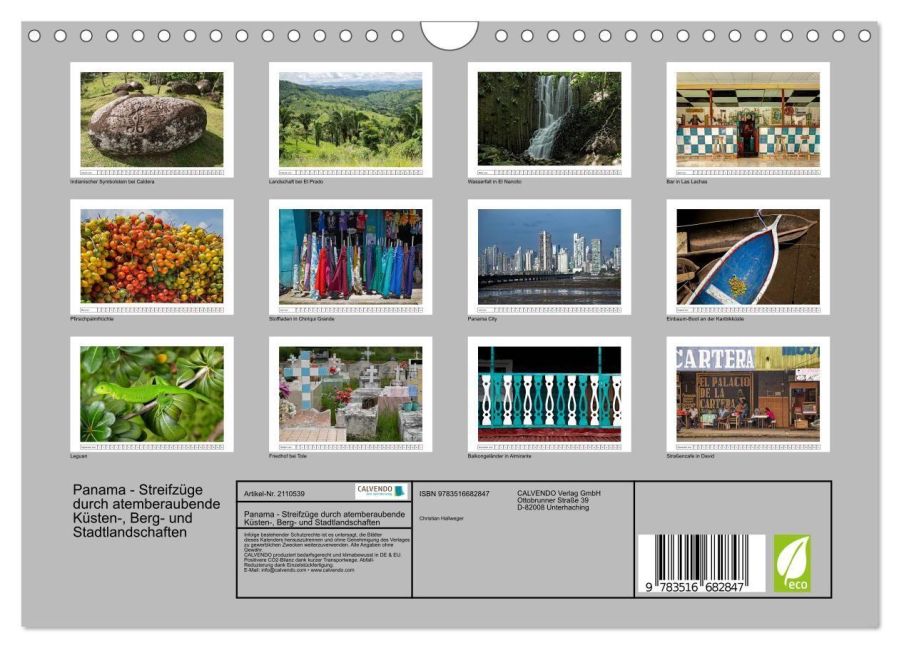Open the blue dugout boat photo
Image resolution: width=899 pixels, height=648 pixels.
point(748,257)
